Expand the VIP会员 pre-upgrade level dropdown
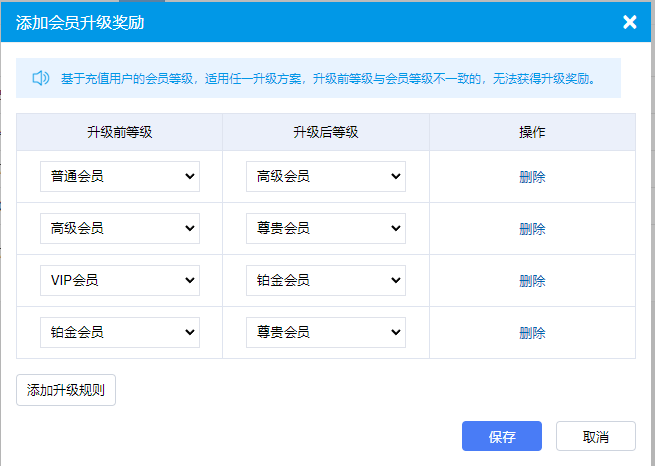Screen dimensions: 655x466 point(120,280)
